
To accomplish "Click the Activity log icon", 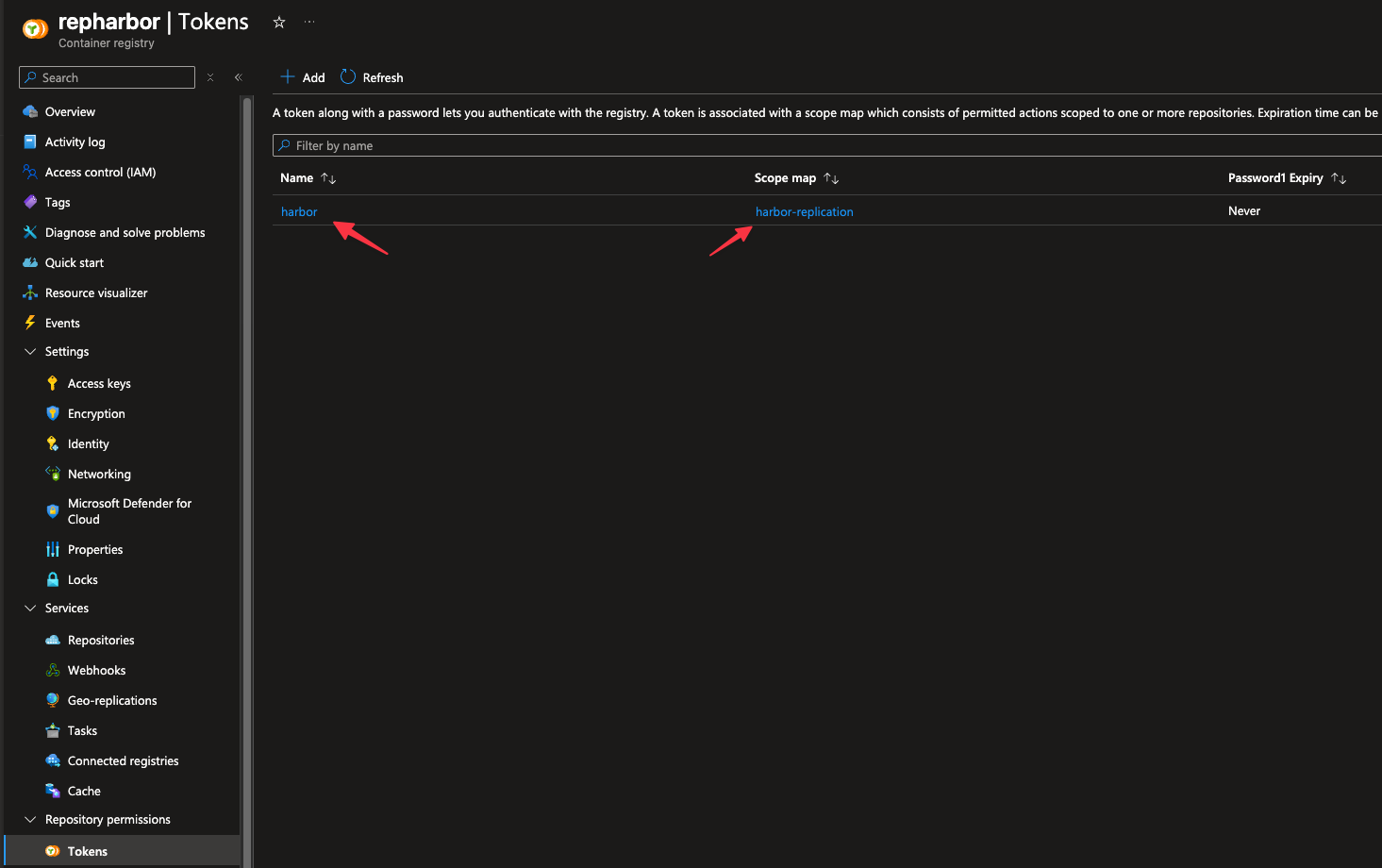I will point(30,142).
